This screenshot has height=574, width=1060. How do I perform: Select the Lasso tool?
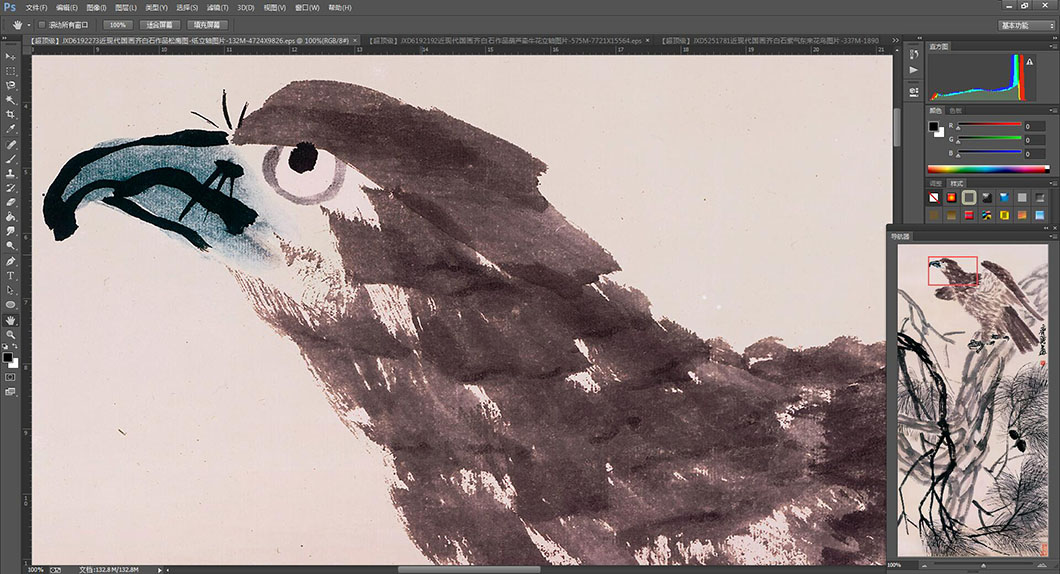pos(10,86)
